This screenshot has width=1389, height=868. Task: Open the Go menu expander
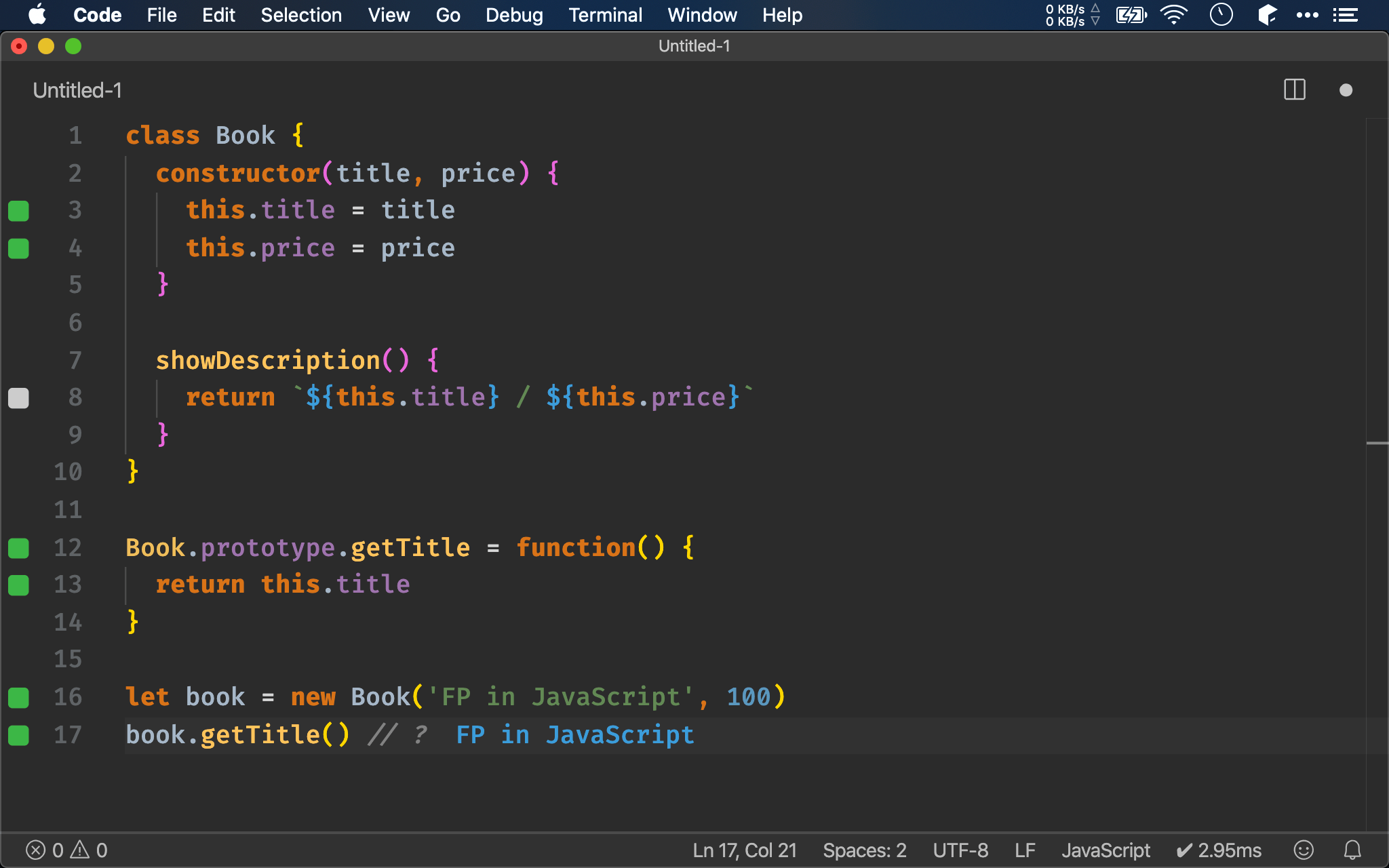pos(448,14)
